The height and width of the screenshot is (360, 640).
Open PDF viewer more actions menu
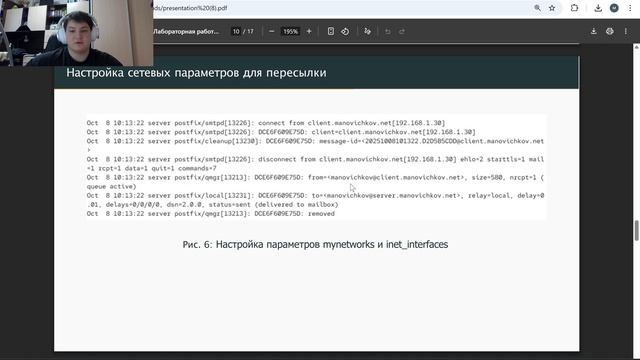(626, 31)
